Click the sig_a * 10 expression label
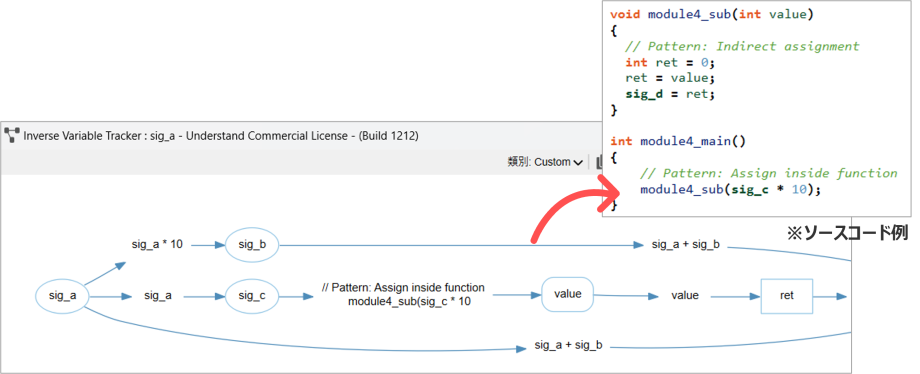Viewport: 920px width, 374px height. click(x=157, y=245)
